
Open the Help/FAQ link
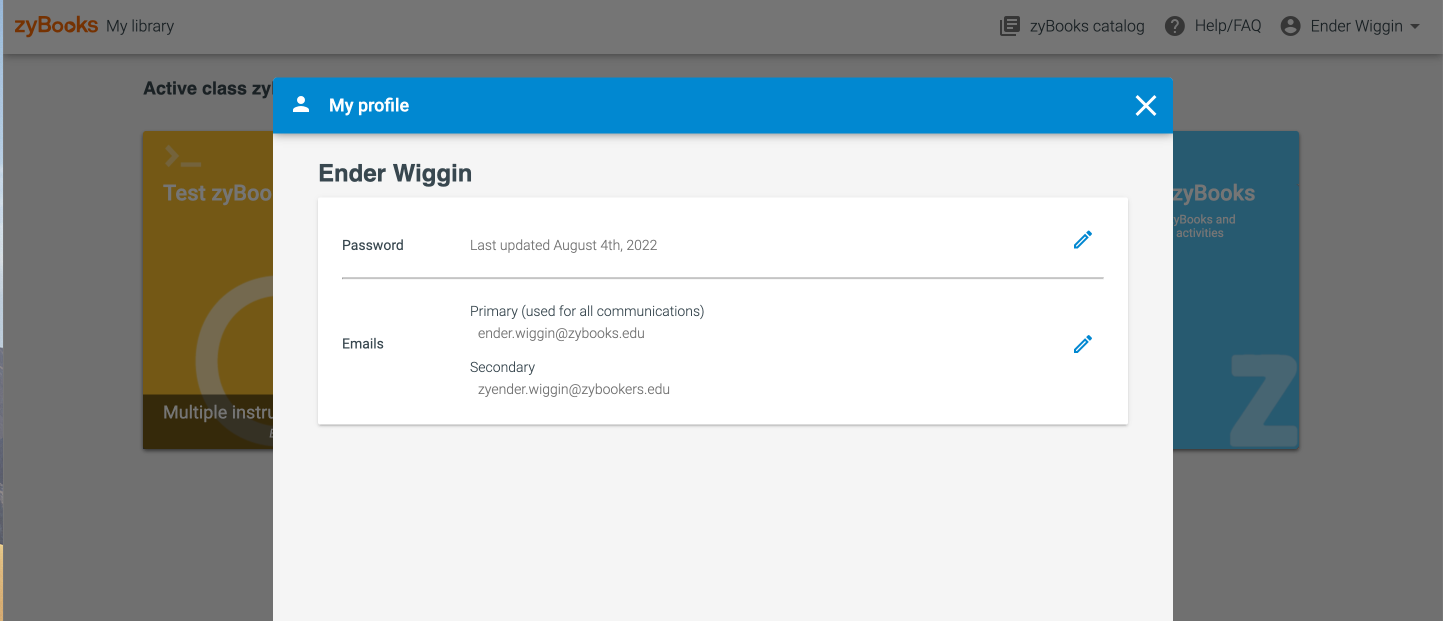coord(1228,26)
